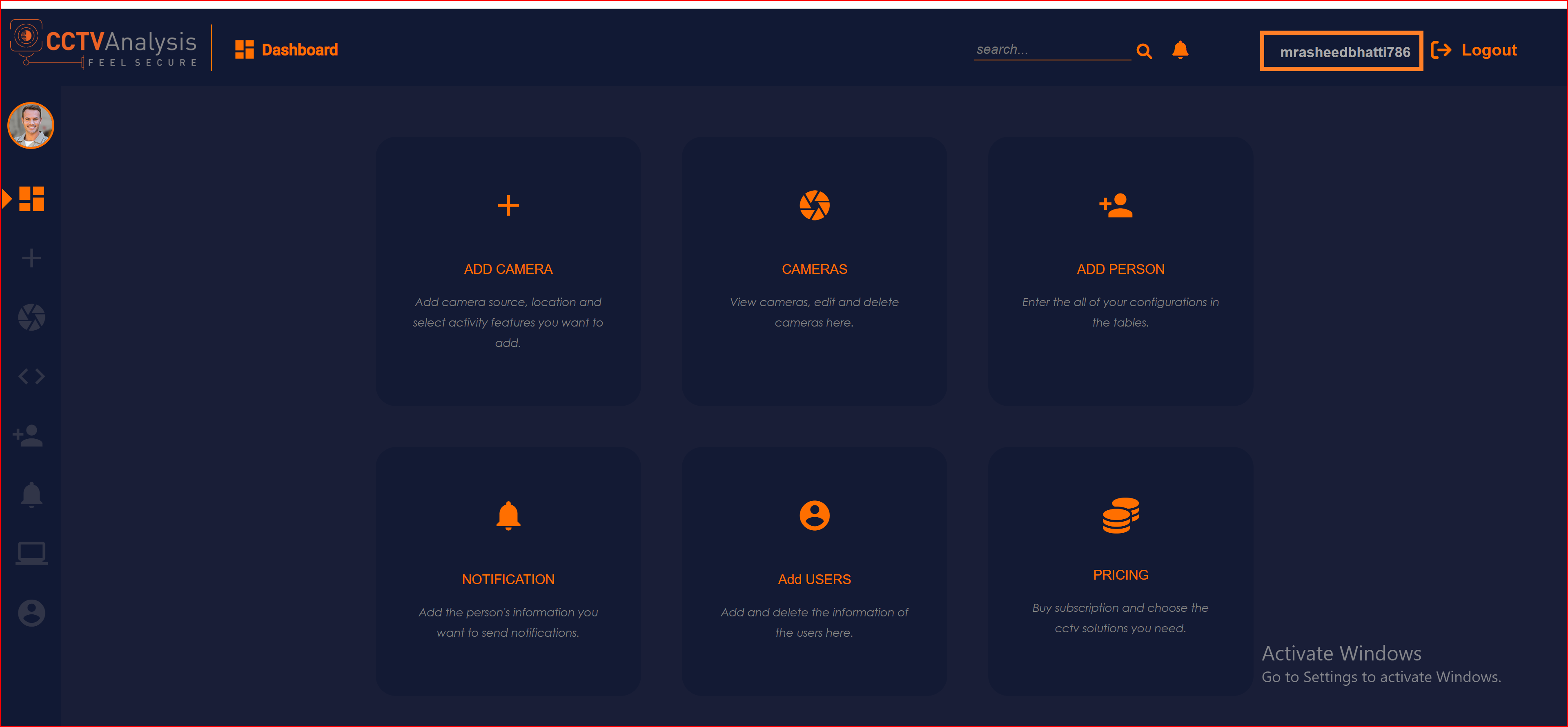Click 'Add and delete the information of' text
Viewport: 1568px width, 727px height.
coord(815,613)
